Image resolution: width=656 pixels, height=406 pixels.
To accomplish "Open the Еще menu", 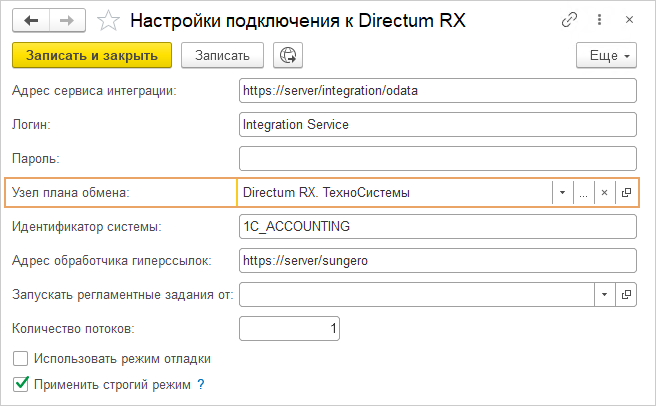I will (x=607, y=56).
